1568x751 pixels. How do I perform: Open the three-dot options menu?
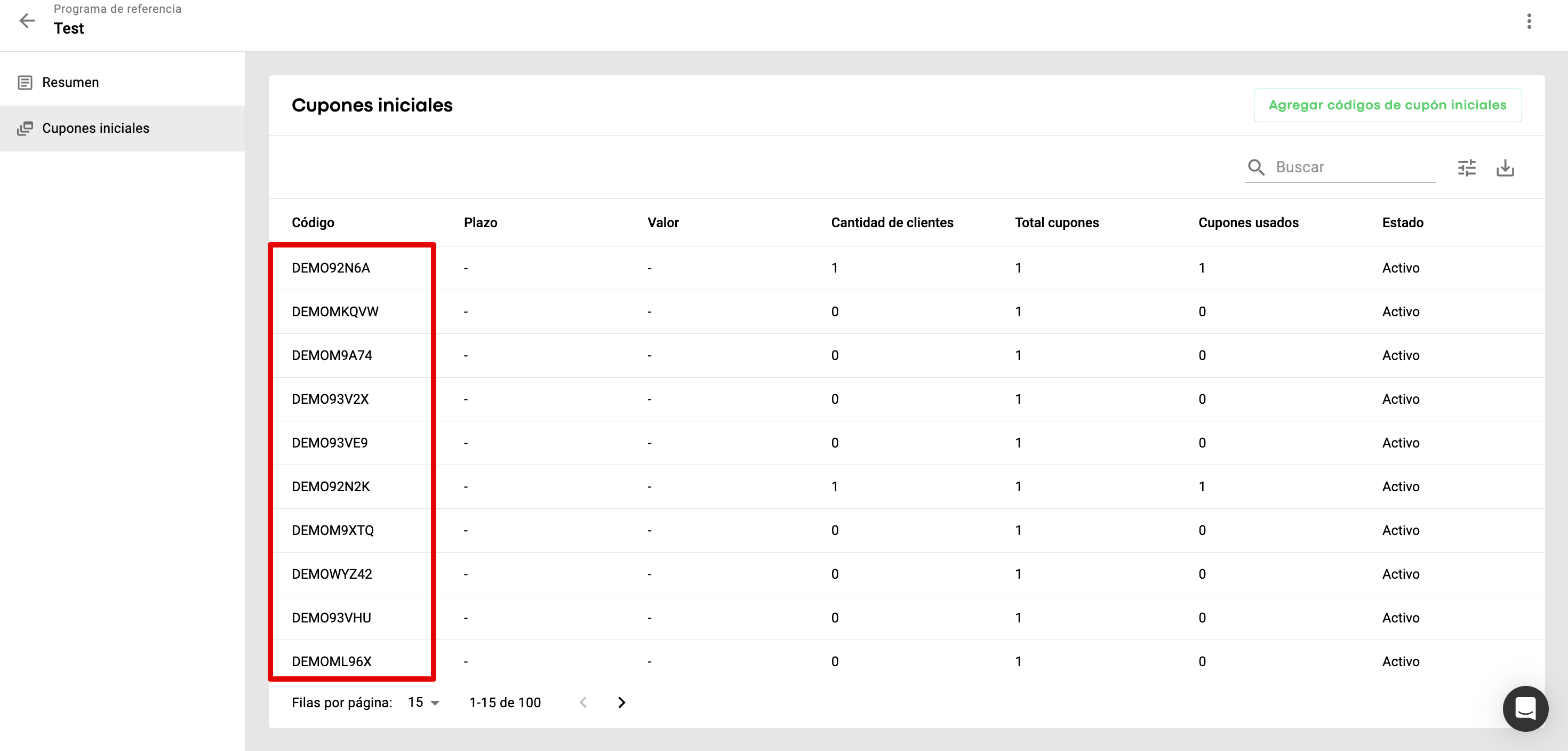pos(1529,21)
